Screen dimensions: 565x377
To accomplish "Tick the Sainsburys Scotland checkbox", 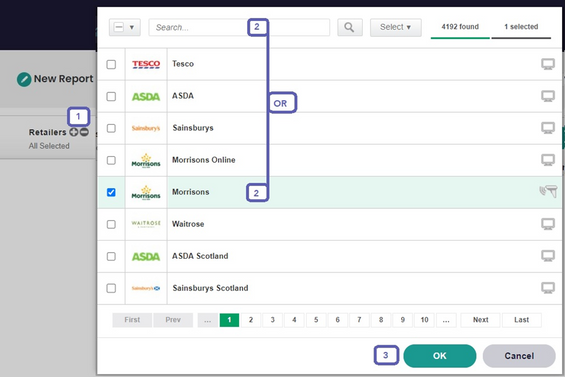I will coord(111,288).
